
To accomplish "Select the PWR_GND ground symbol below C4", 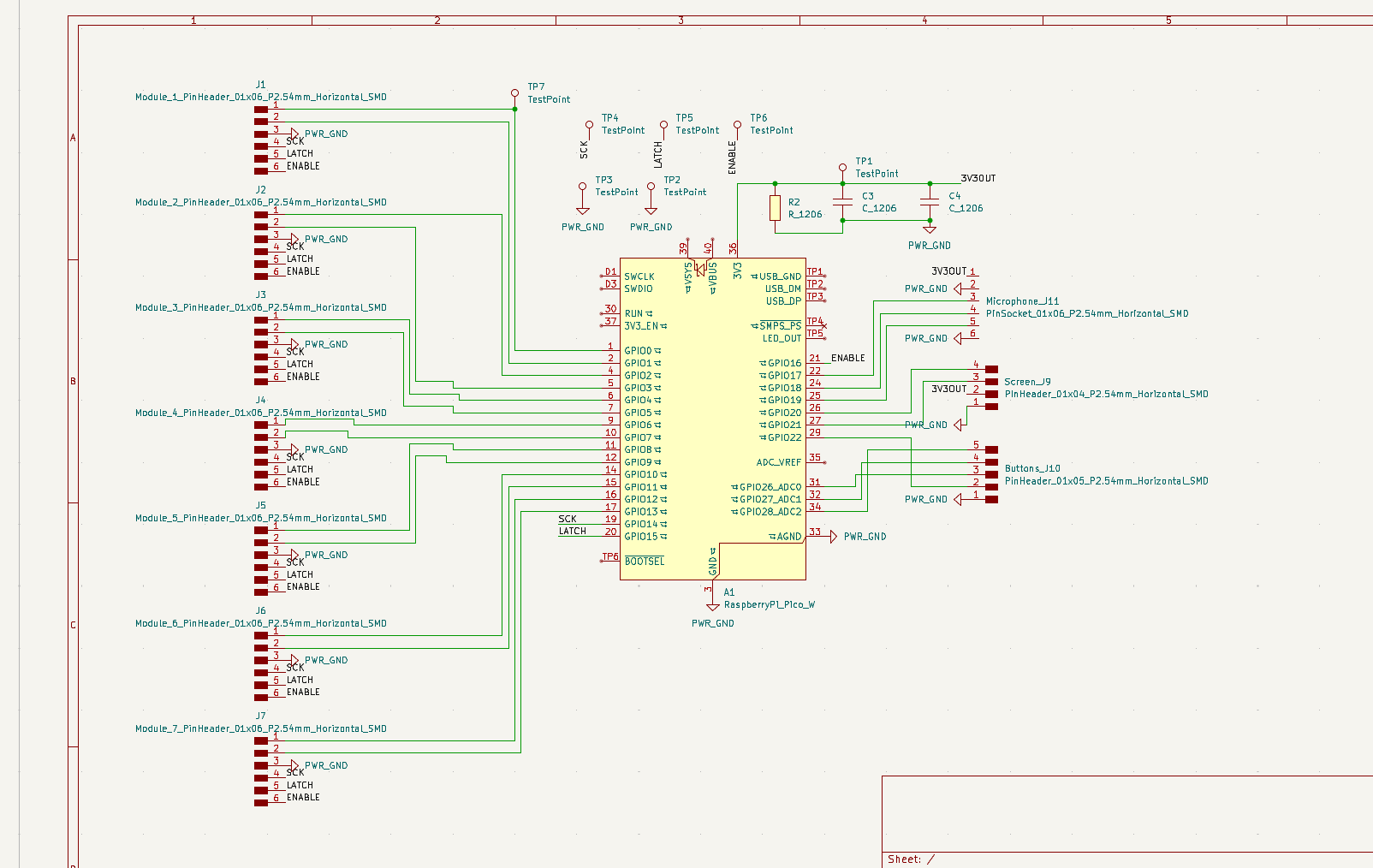I will 930,229.
